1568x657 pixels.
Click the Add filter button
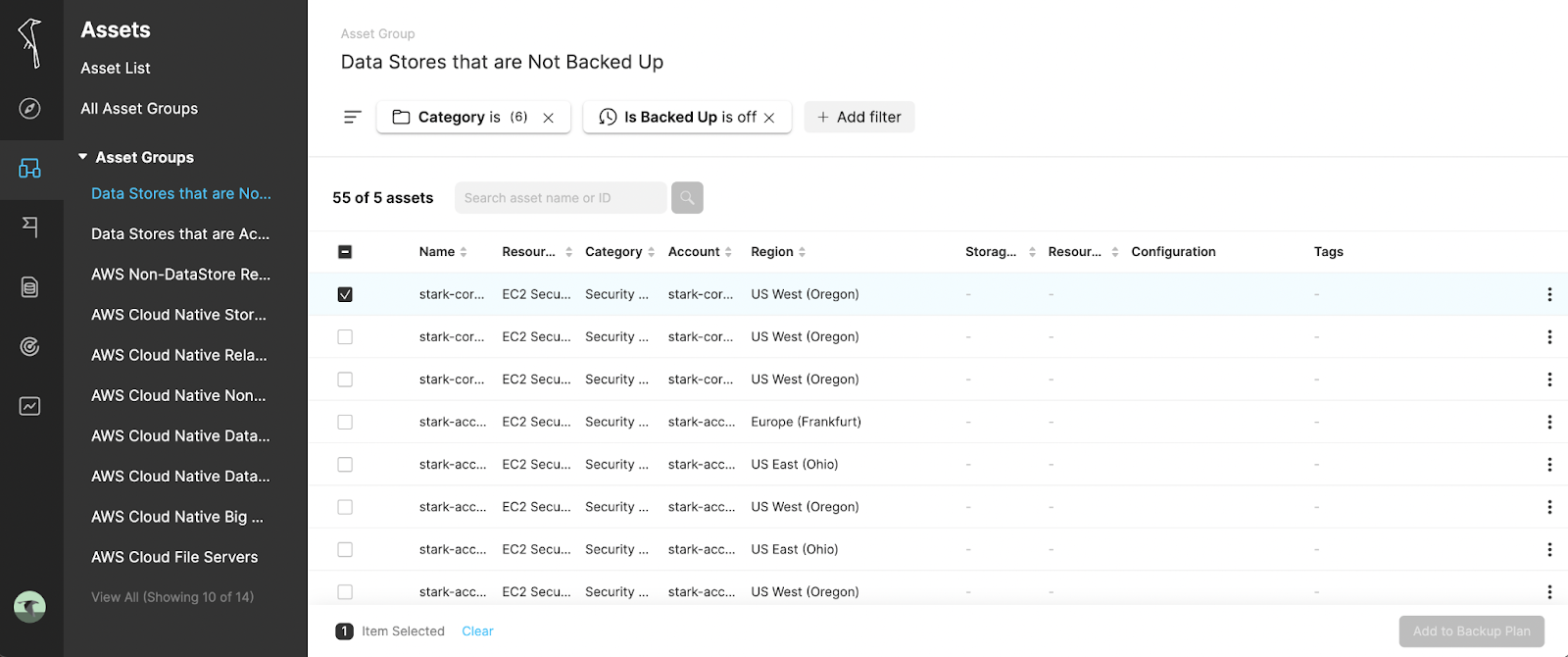point(859,118)
